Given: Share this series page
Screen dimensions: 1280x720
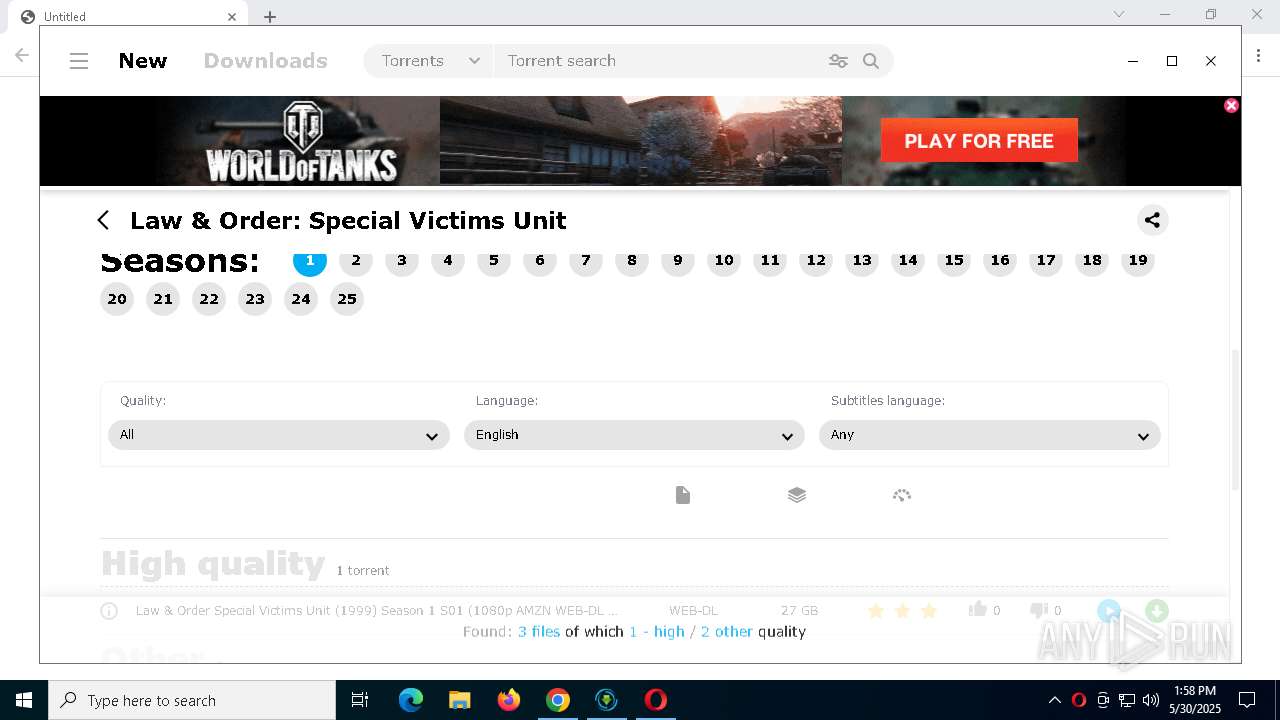Looking at the screenshot, I should pos(1152,220).
